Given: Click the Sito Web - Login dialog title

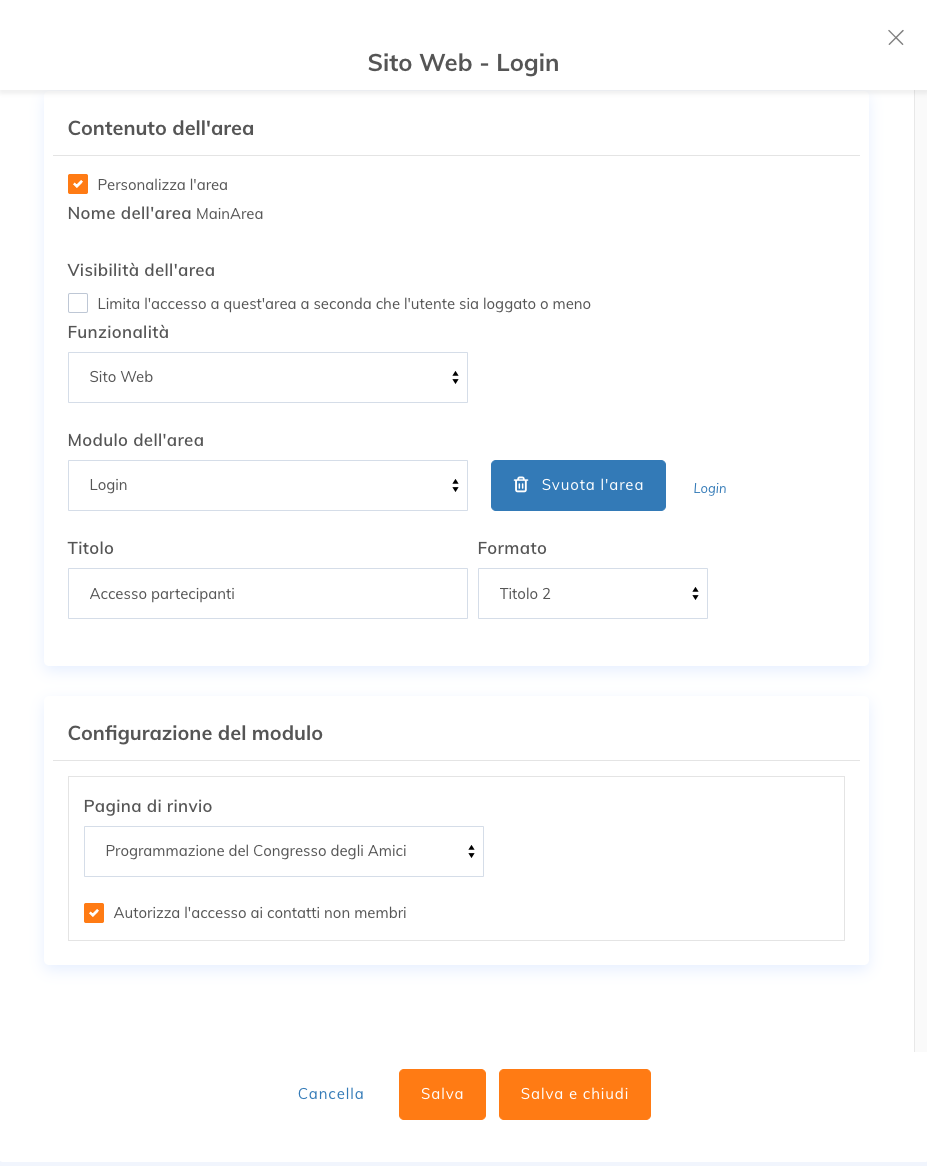Looking at the screenshot, I should (463, 62).
